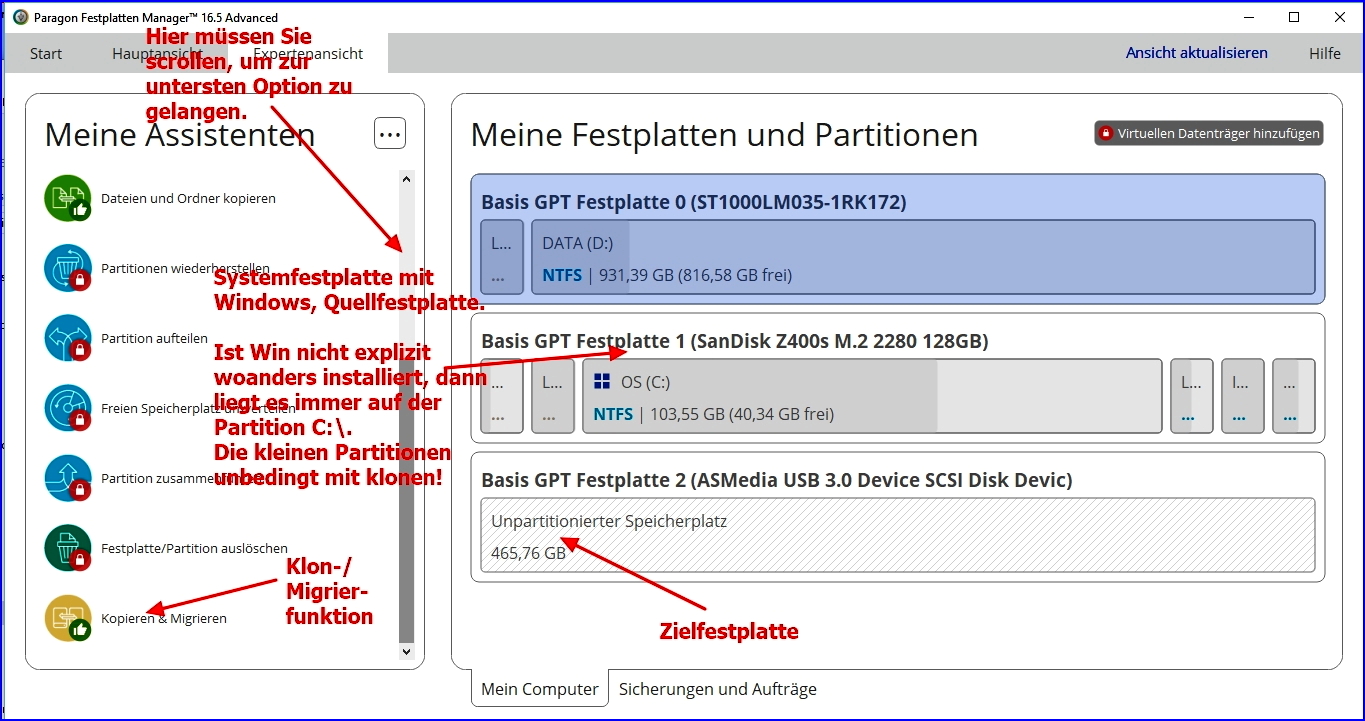Open the three-dots menu beside Meine Assistenten
Viewport: 1365px width, 721px height.
point(390,133)
